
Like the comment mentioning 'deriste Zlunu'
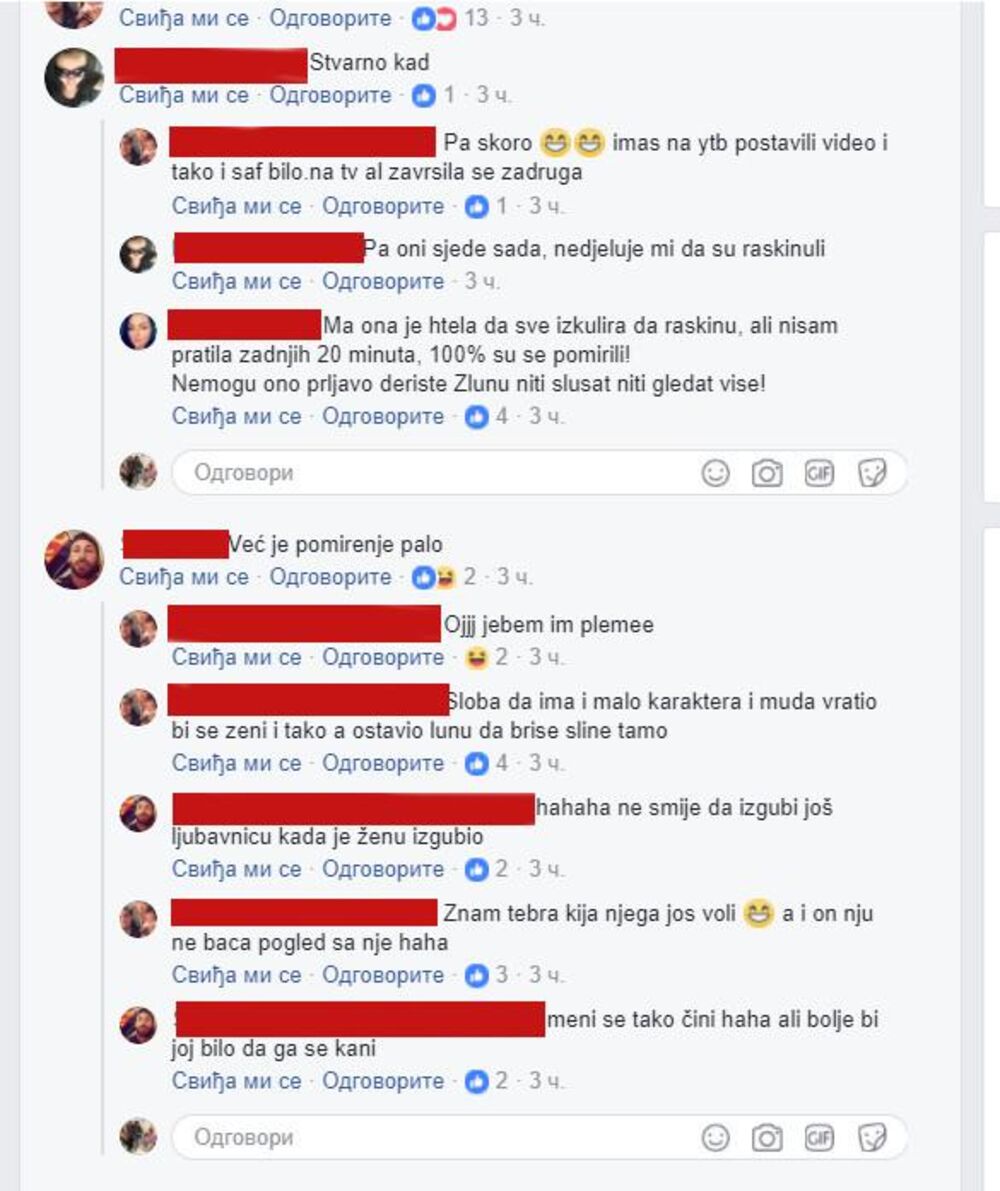click(236, 416)
